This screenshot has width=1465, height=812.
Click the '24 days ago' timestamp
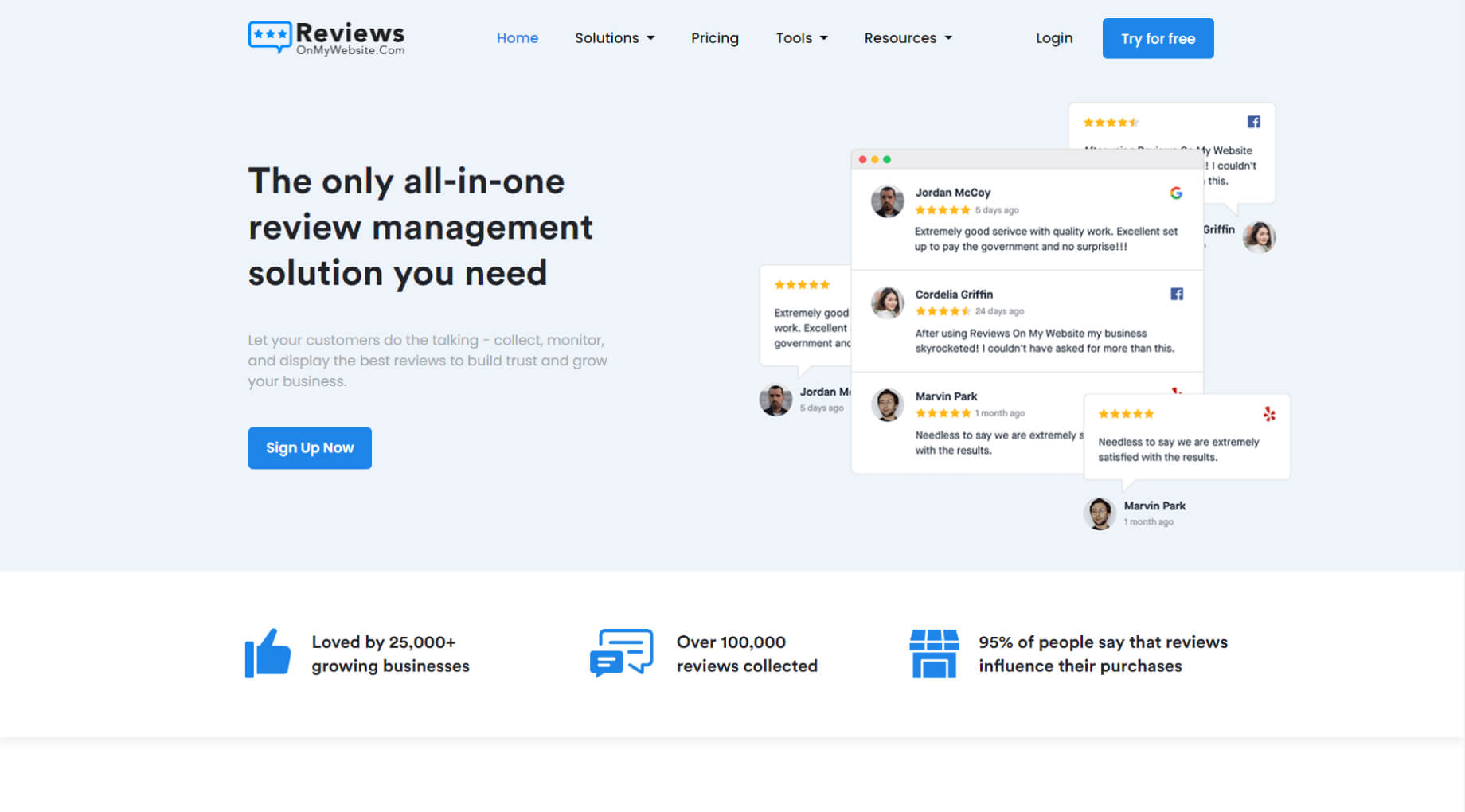[x=999, y=311]
